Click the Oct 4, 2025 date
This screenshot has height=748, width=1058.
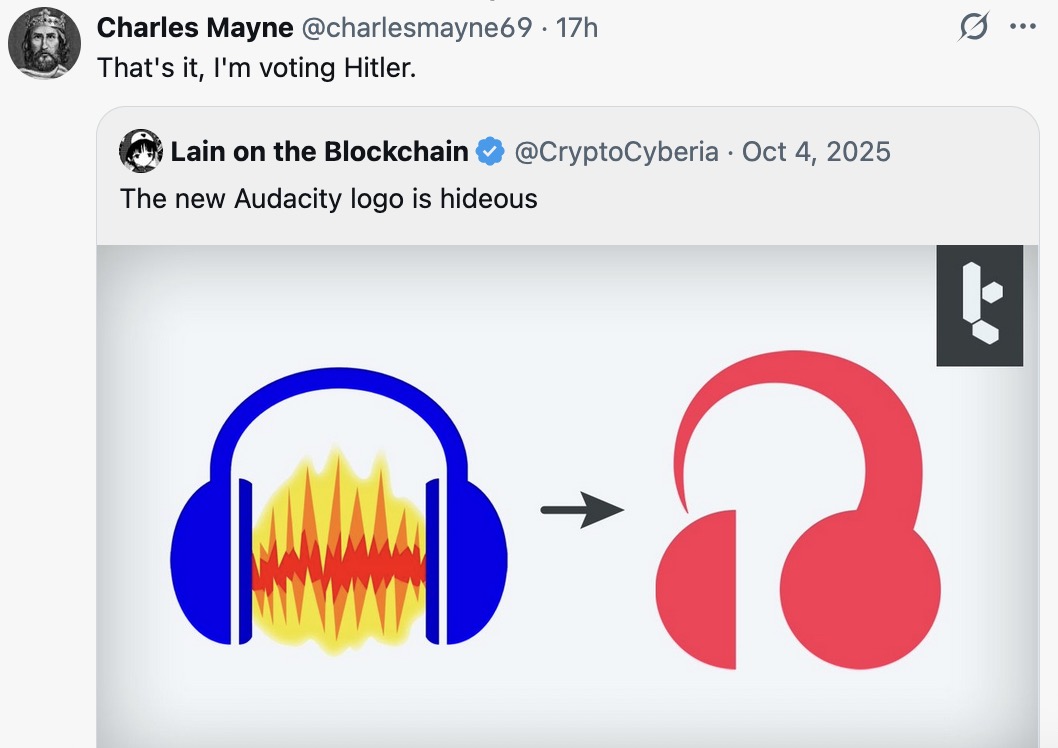(x=816, y=152)
